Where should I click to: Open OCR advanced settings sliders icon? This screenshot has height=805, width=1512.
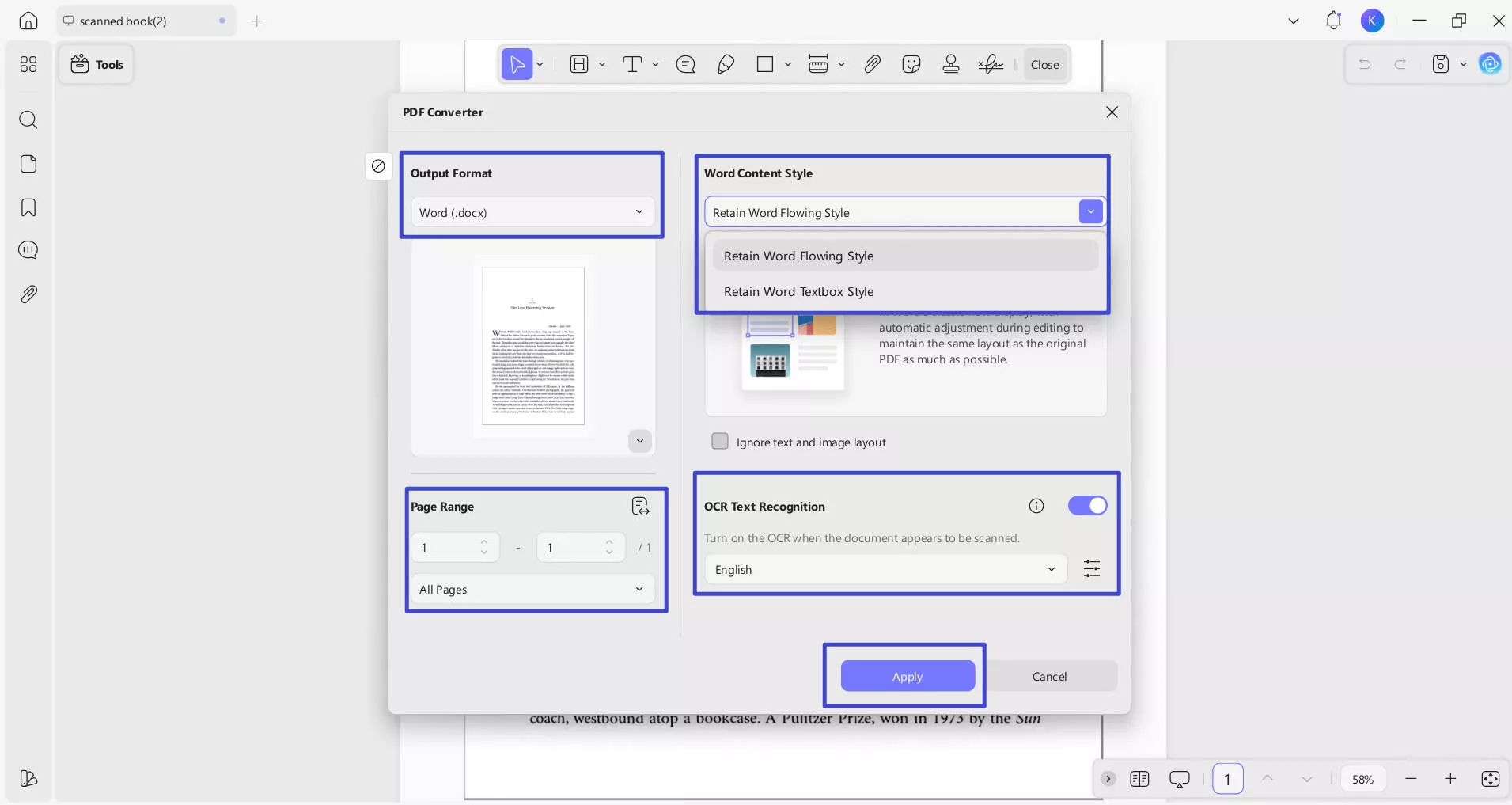tap(1091, 568)
